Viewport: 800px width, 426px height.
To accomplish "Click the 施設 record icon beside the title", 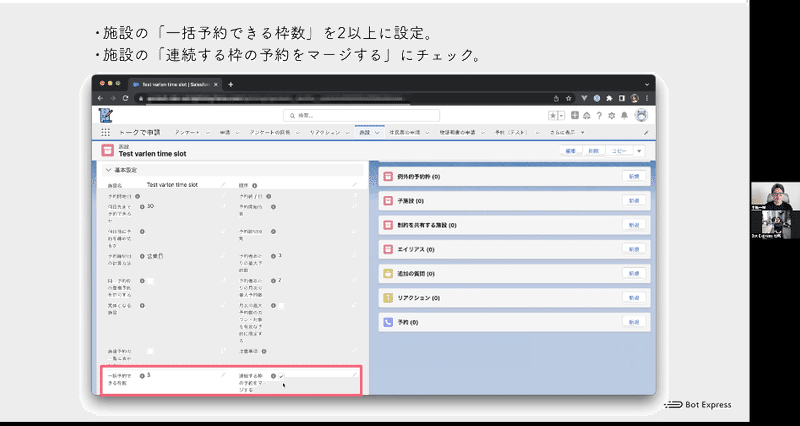I will coord(108,150).
